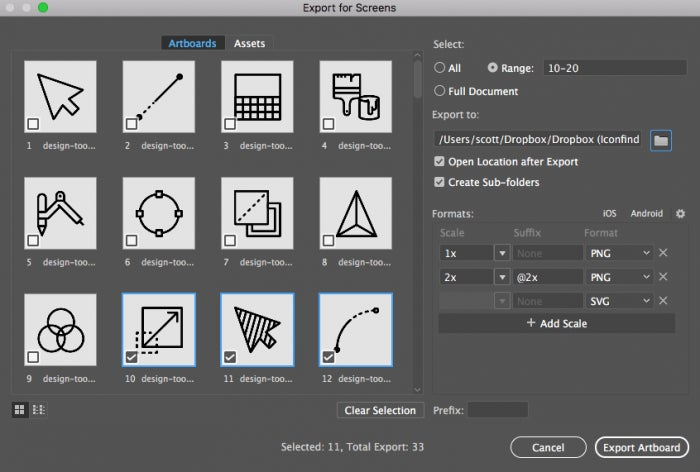Open the 1x scale dropdown arrow
The width and height of the screenshot is (700, 472).
pyautogui.click(x=502, y=253)
